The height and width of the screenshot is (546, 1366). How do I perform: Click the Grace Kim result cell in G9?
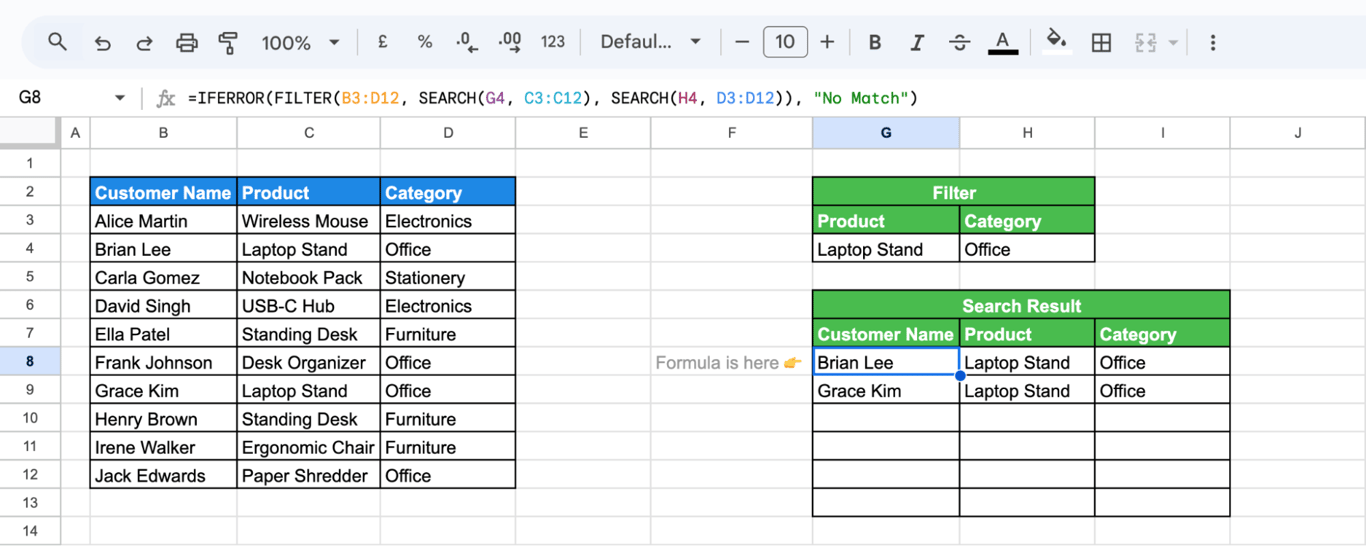(886, 391)
